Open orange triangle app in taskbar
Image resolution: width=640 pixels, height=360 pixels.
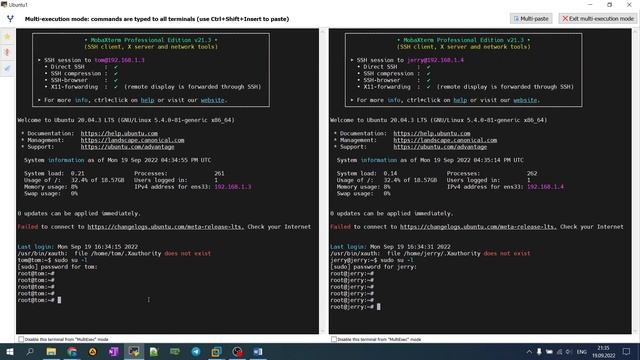point(93,351)
